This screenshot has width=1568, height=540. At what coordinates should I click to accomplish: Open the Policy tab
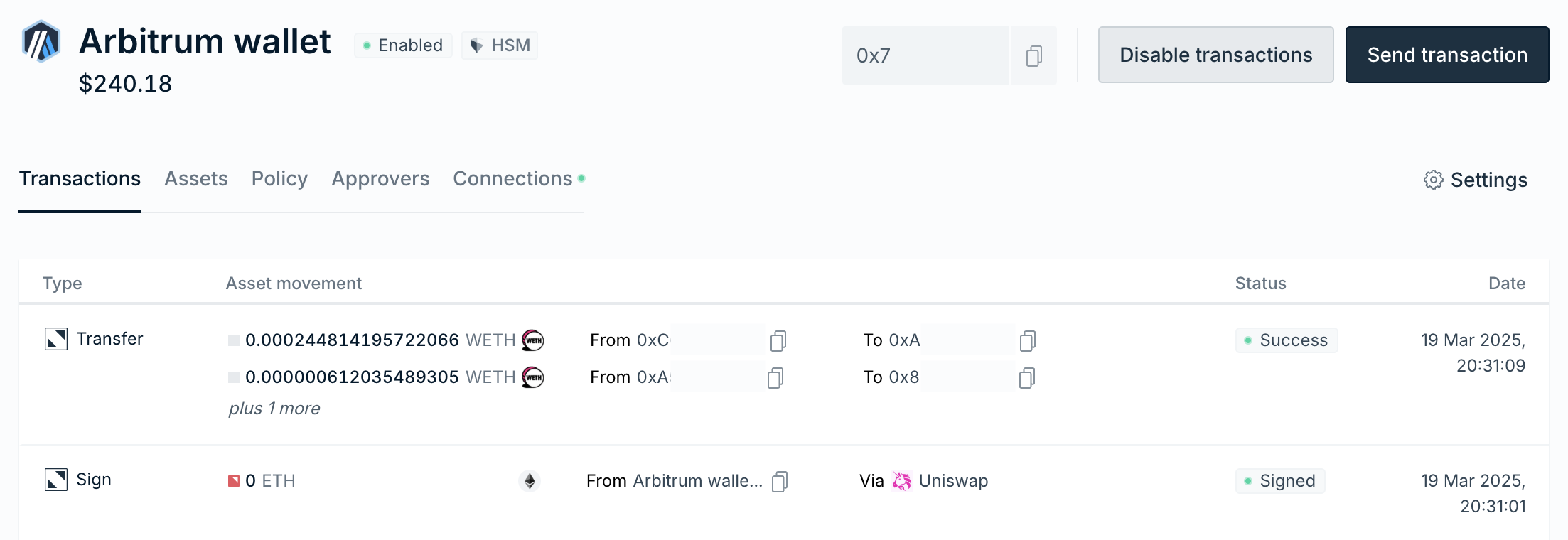(279, 179)
